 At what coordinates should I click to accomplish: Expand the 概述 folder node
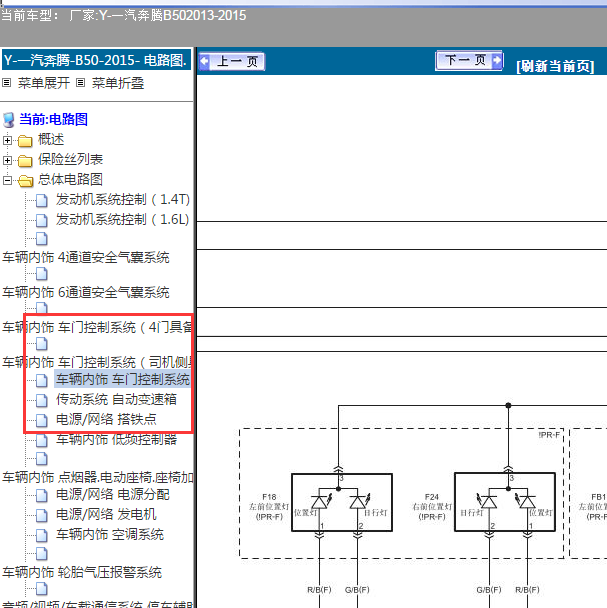(x=7, y=140)
